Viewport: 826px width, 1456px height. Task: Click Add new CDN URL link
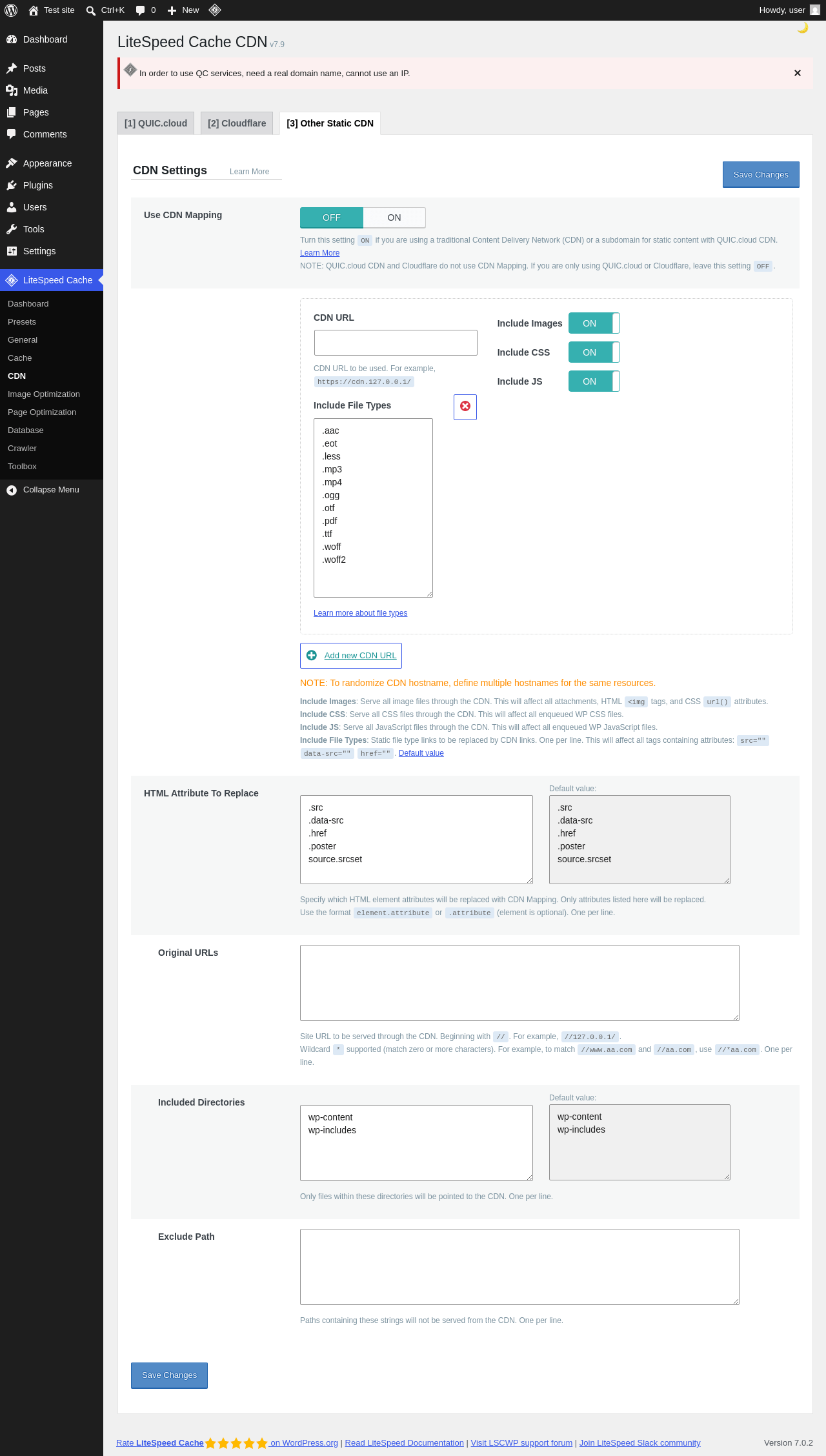(360, 655)
